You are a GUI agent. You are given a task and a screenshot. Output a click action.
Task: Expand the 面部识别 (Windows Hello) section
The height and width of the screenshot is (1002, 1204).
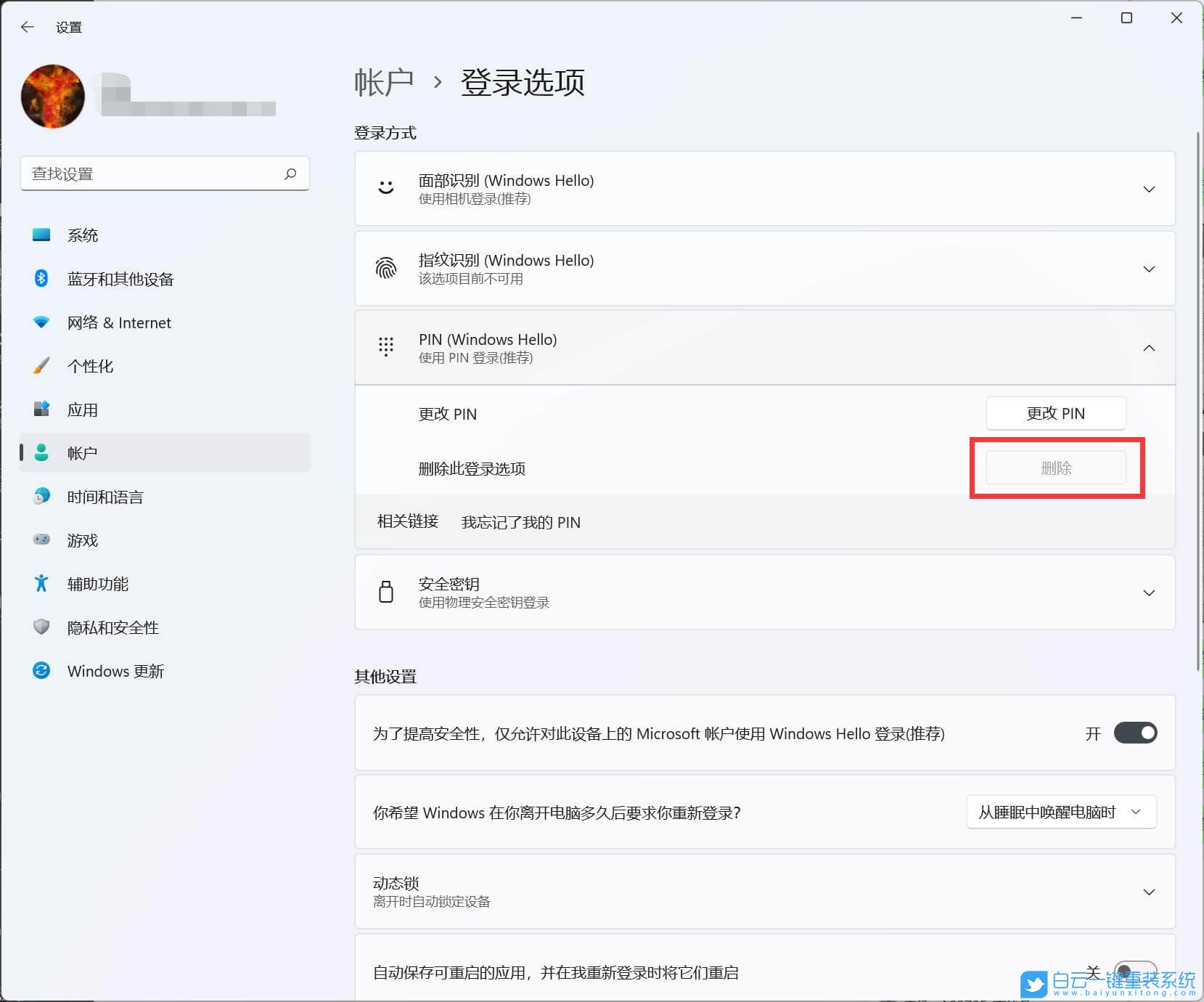pyautogui.click(x=1149, y=189)
